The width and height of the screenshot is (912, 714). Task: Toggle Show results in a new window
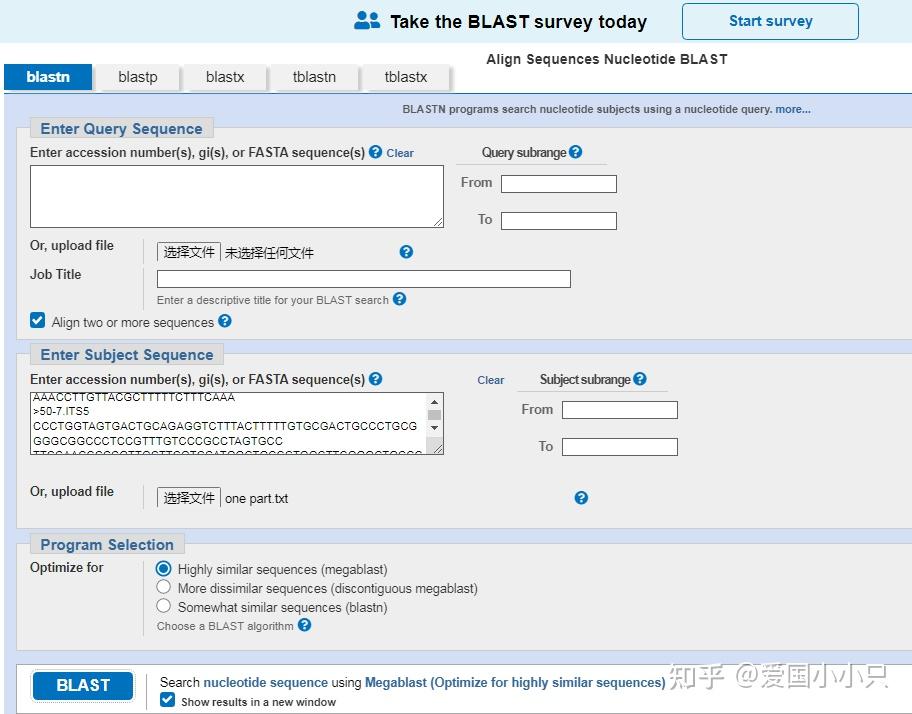point(168,699)
